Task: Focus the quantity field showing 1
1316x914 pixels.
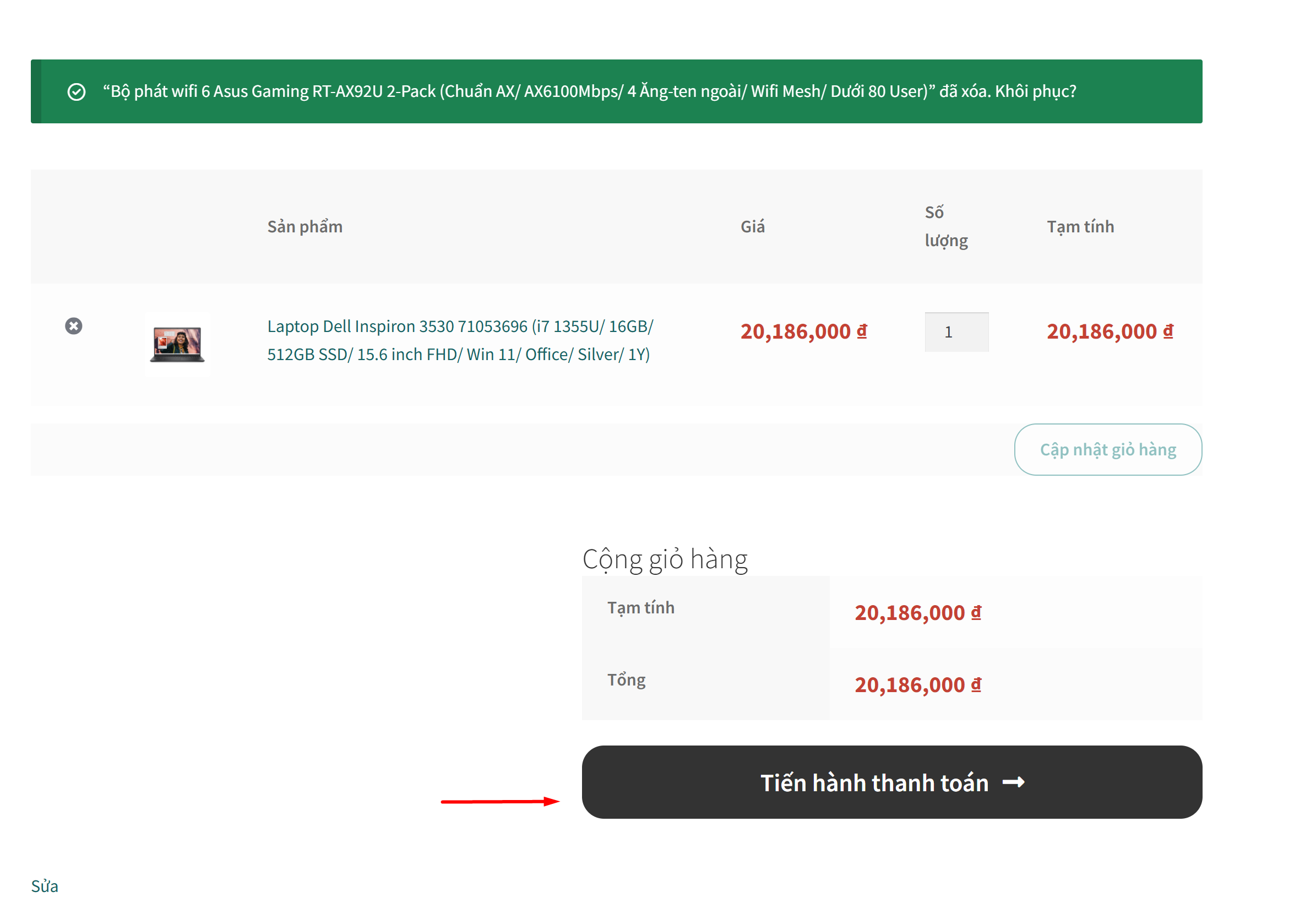Action: tap(956, 331)
